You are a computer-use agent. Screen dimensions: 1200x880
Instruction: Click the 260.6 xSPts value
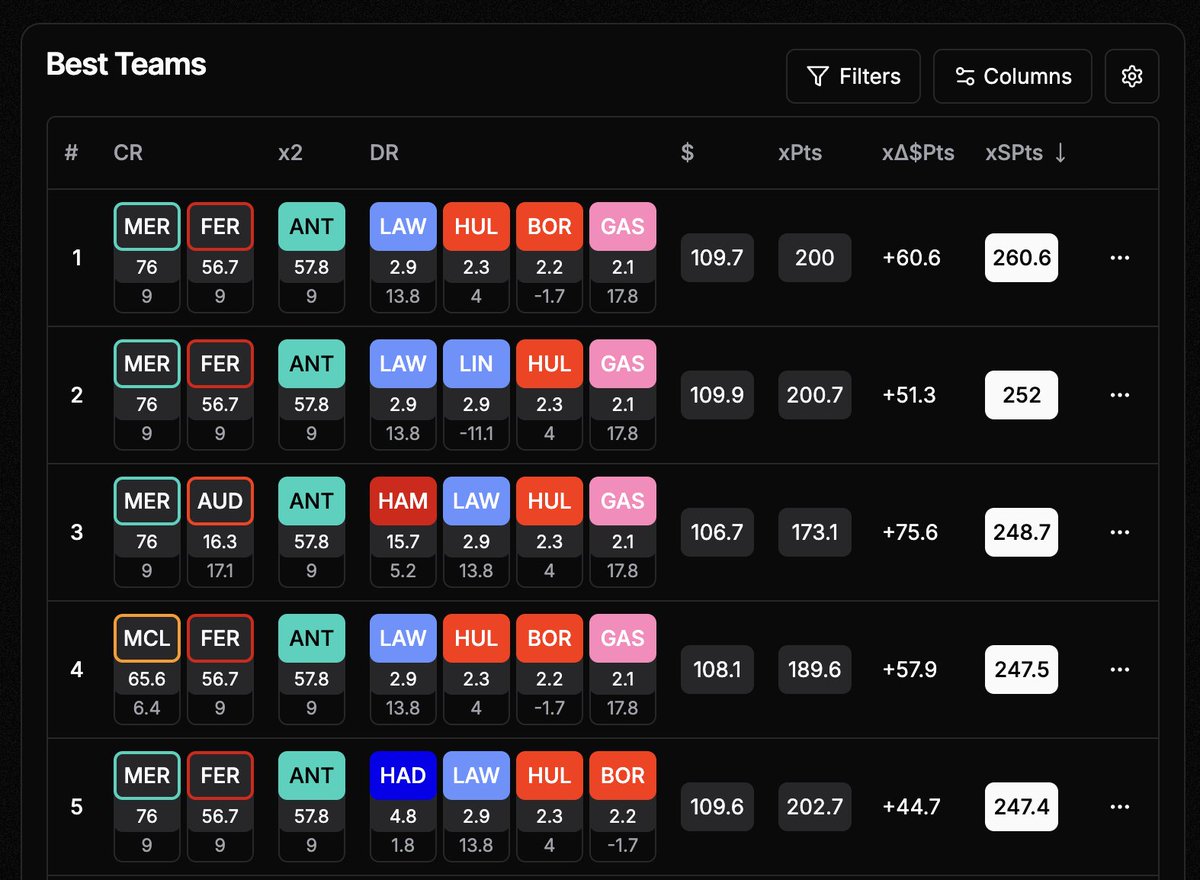pos(1021,258)
